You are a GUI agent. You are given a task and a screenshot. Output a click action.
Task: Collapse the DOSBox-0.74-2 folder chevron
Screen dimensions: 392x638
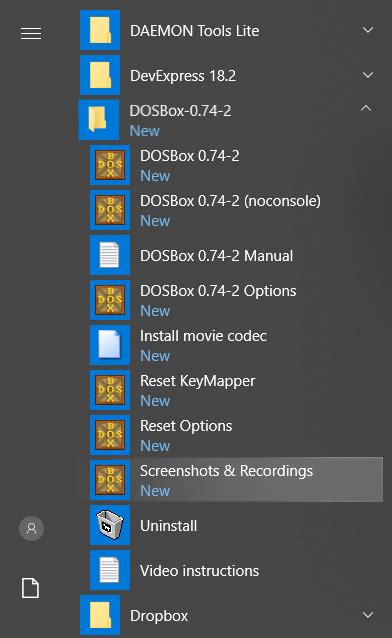coord(366,108)
